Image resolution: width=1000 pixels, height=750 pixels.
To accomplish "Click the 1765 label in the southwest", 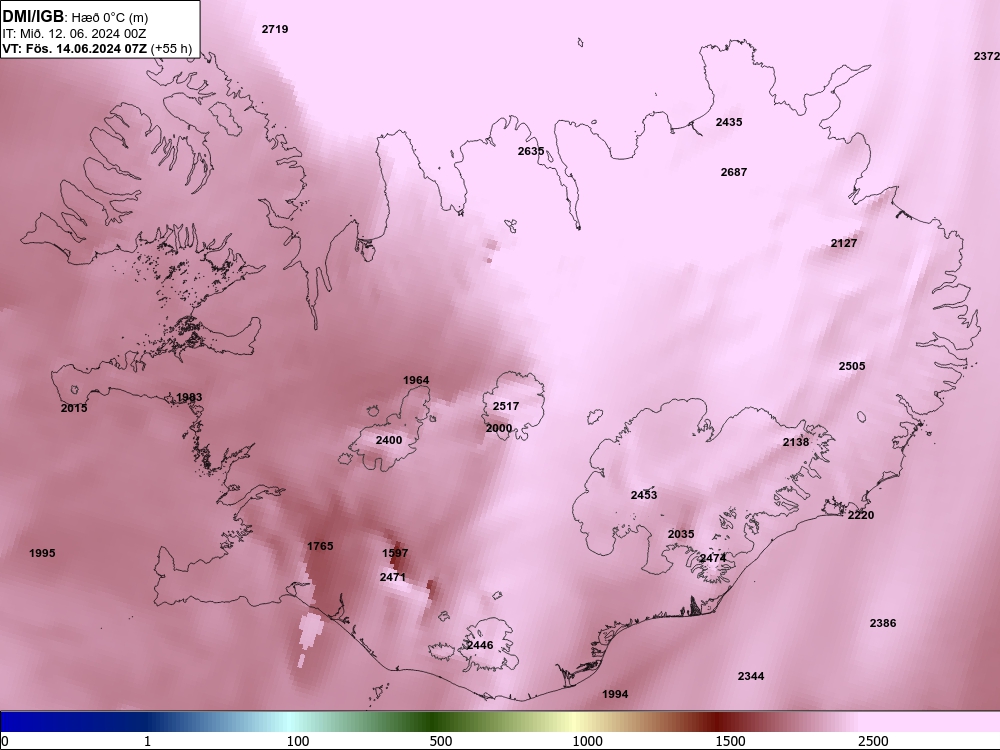I will point(320,546).
